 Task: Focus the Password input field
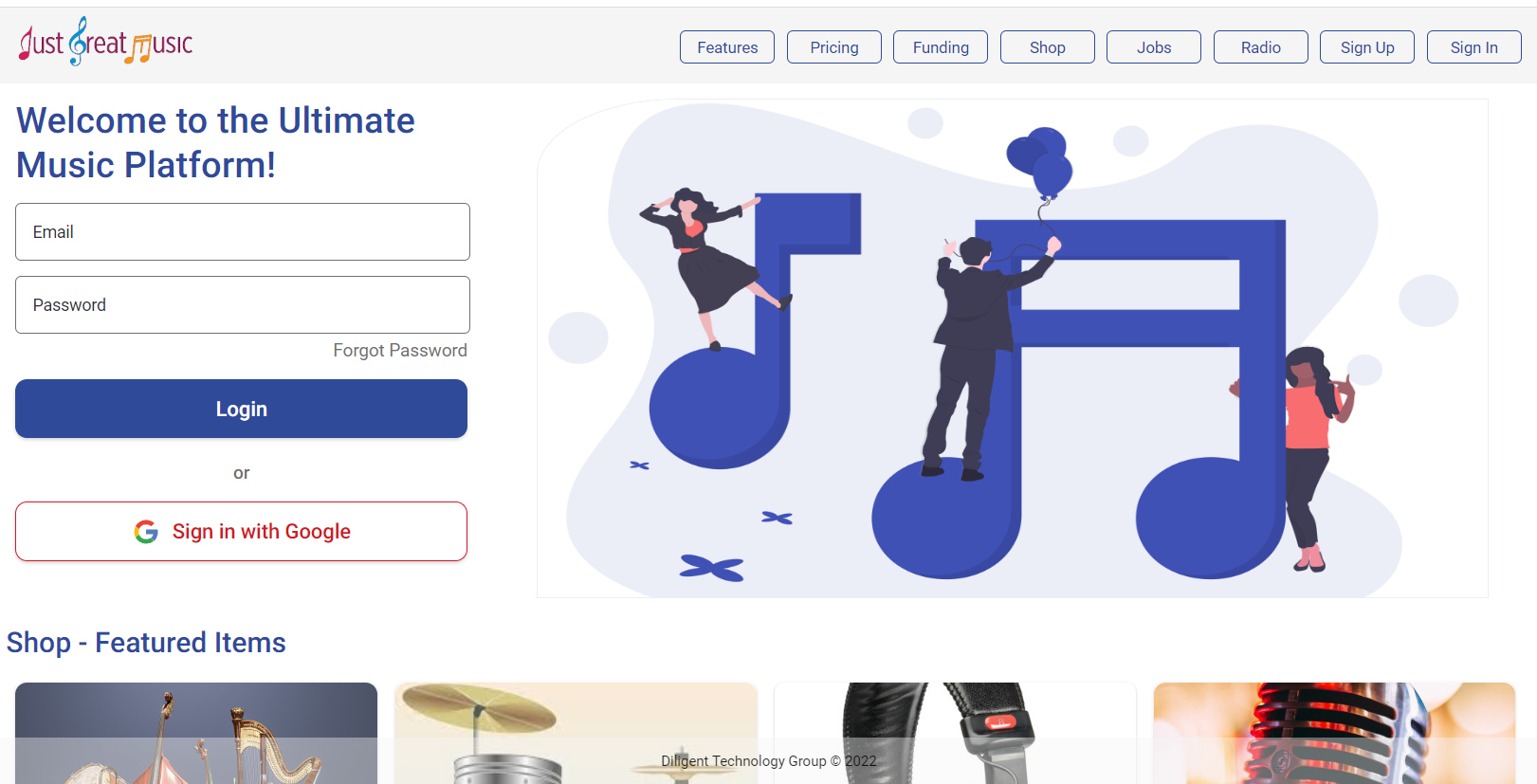[243, 304]
